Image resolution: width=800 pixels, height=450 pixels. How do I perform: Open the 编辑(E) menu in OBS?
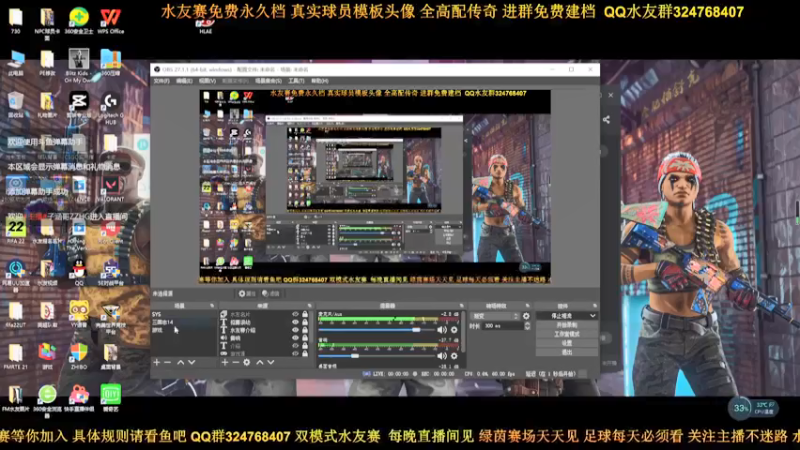coord(184,81)
